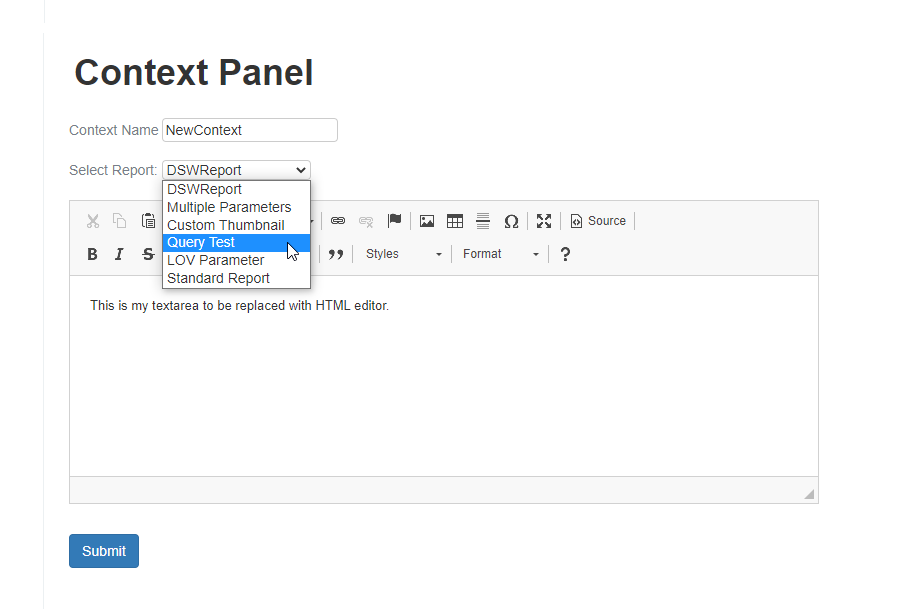Screen dimensions: 904x609
Task: Click the Unlink icon
Action: coord(366,221)
